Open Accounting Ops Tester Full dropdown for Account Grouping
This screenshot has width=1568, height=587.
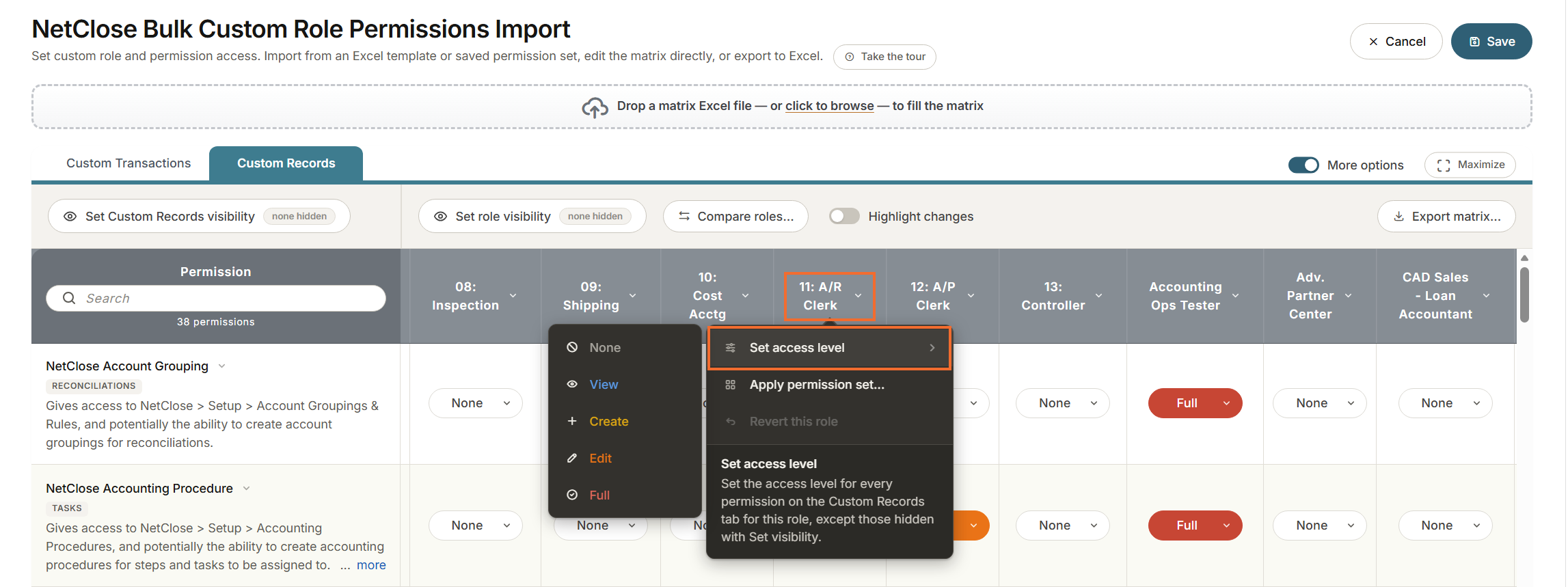click(x=1195, y=403)
